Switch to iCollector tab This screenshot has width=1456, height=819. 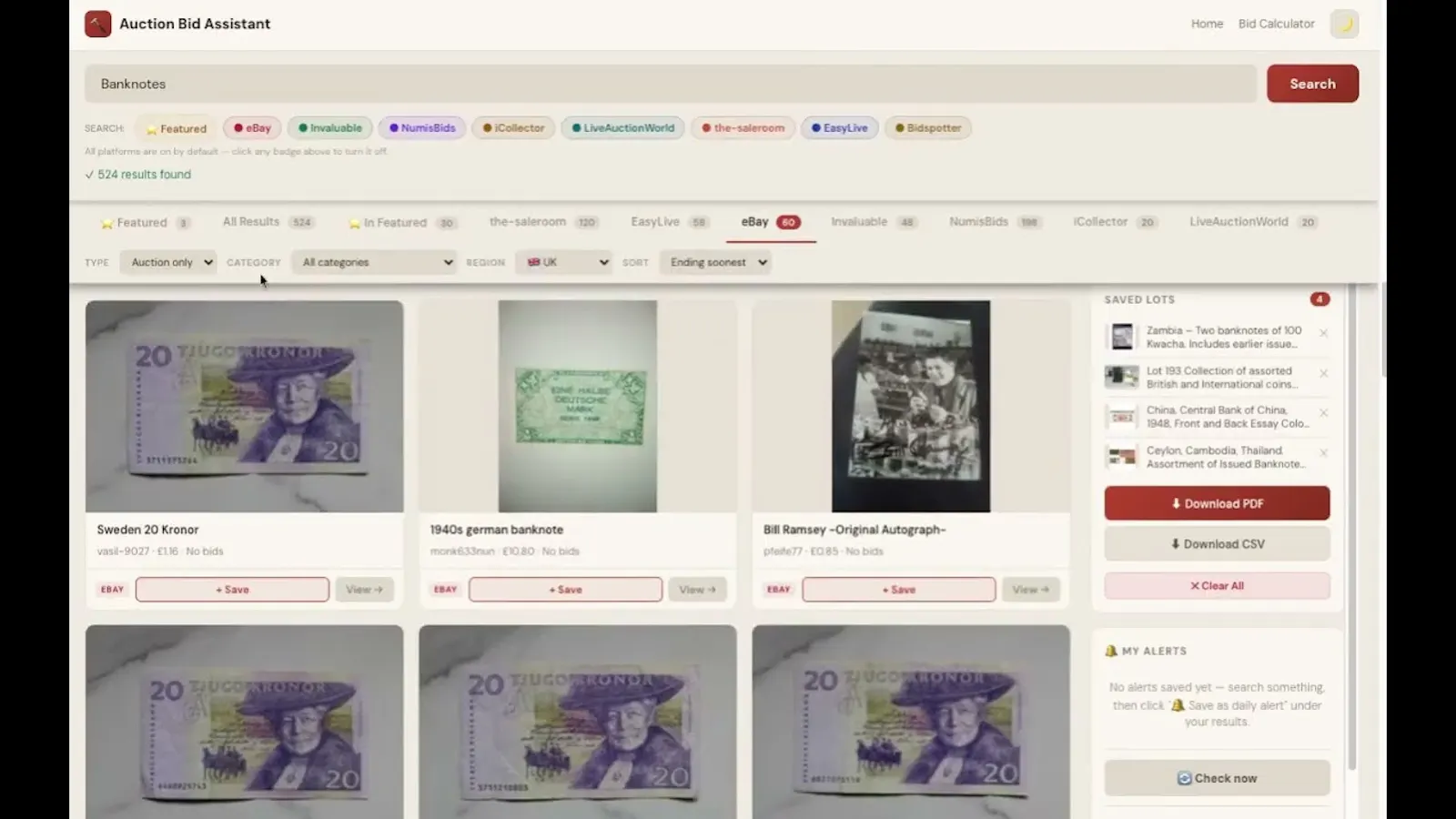[1115, 222]
